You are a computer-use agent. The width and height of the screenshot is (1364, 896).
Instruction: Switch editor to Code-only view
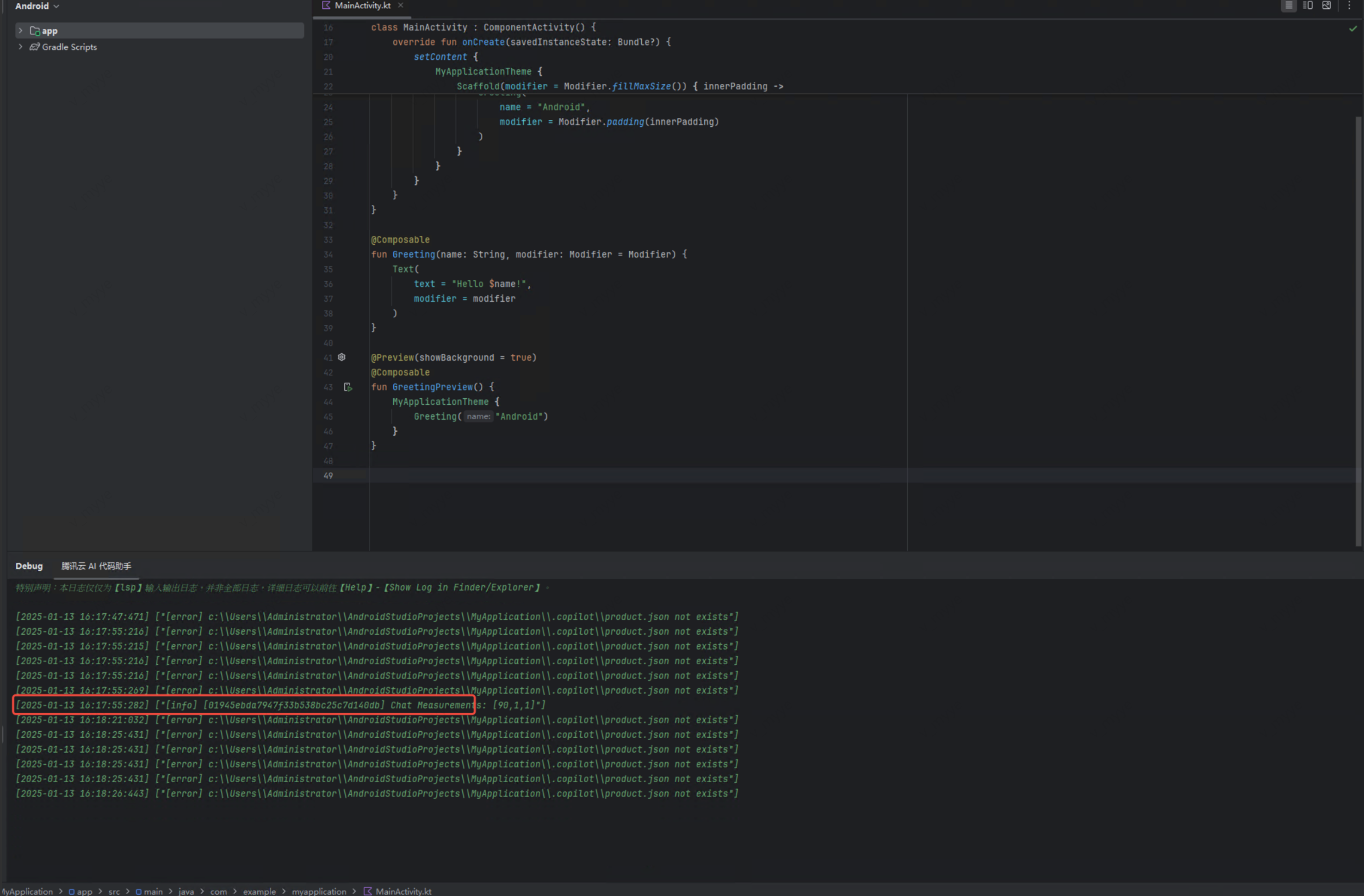[1288, 6]
